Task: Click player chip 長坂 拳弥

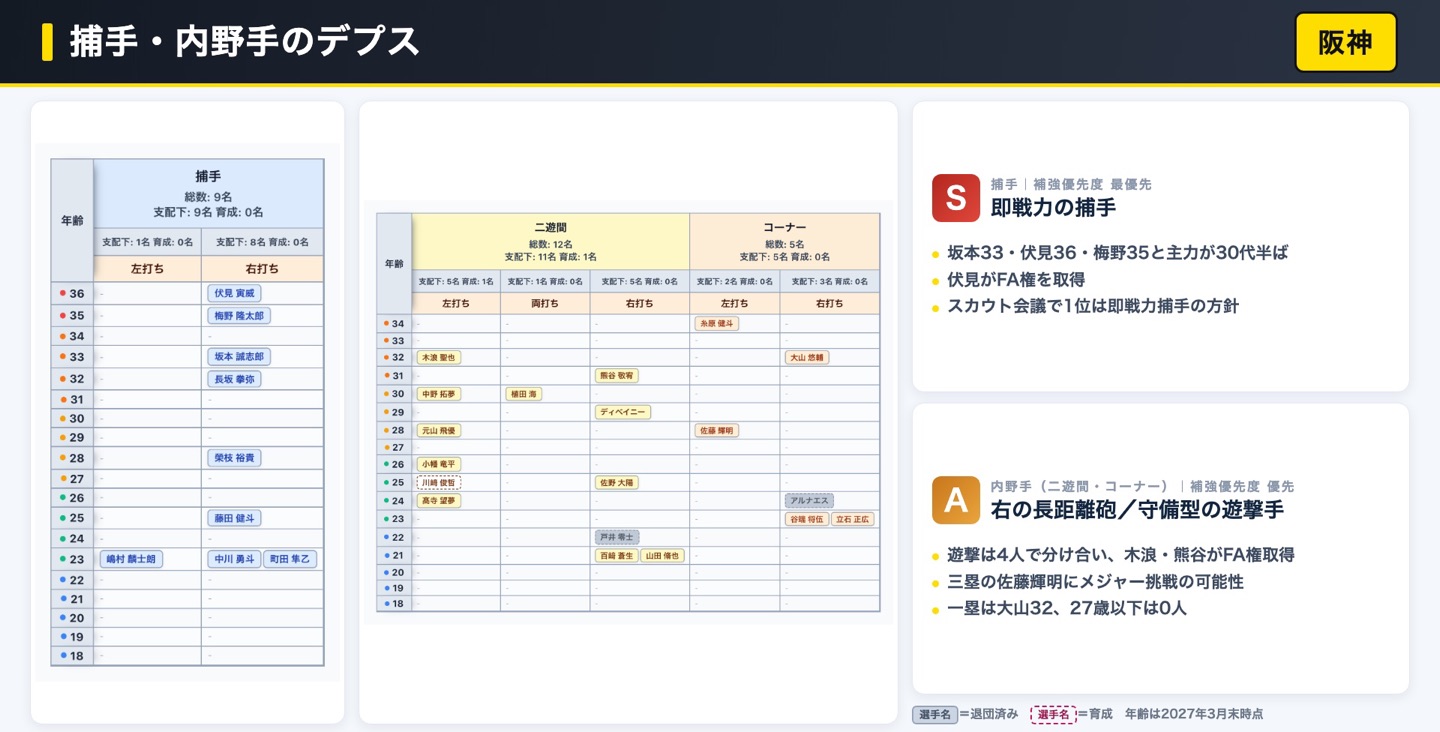Action: (235, 379)
